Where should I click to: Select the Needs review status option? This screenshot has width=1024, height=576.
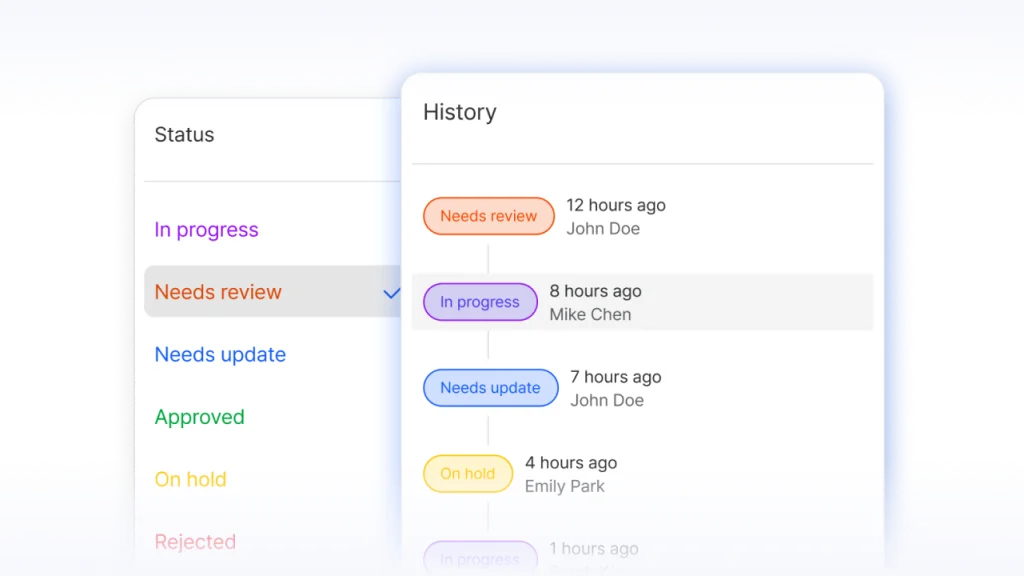tap(218, 292)
